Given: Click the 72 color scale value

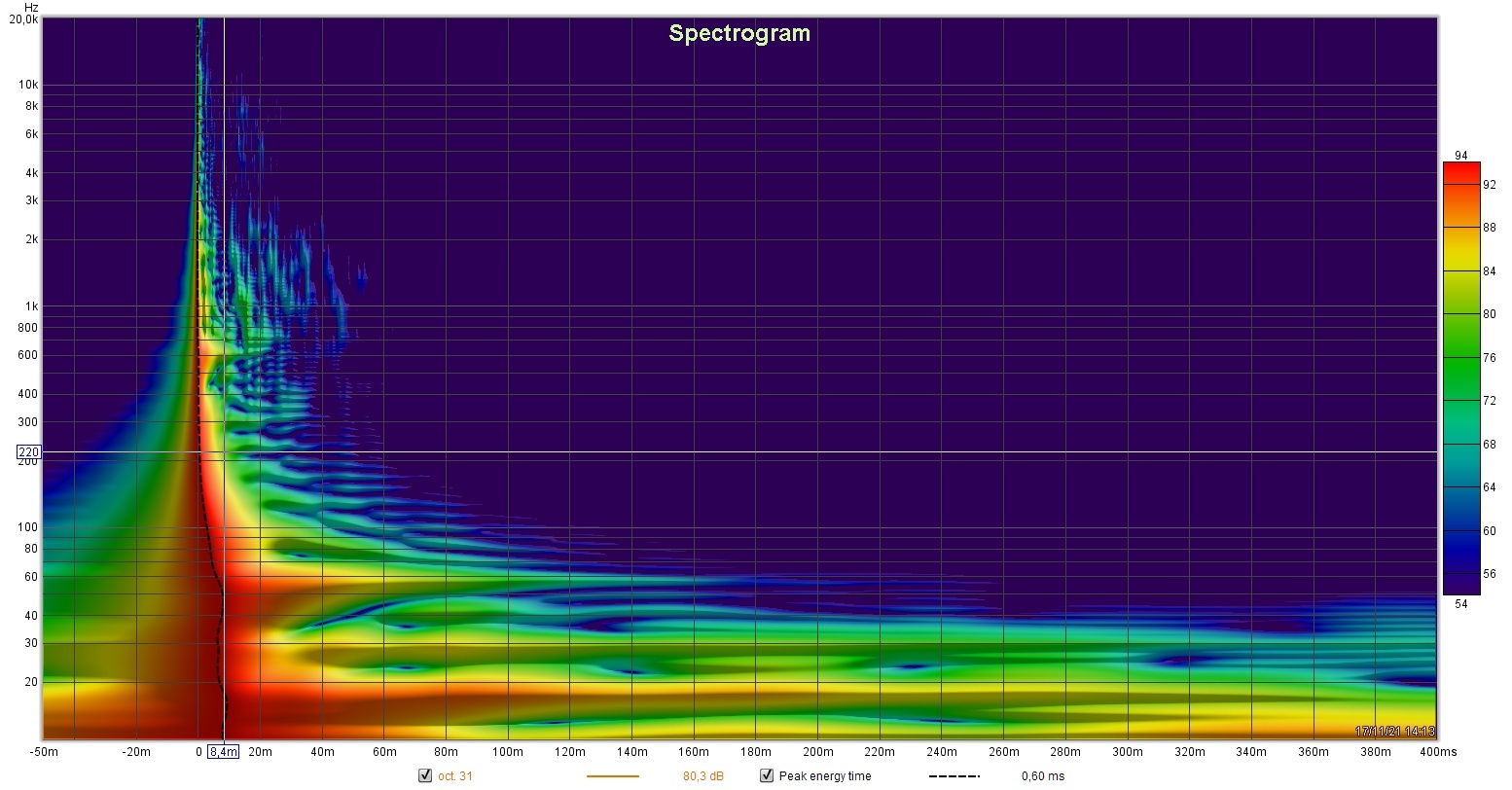Looking at the screenshot, I should tap(1489, 401).
